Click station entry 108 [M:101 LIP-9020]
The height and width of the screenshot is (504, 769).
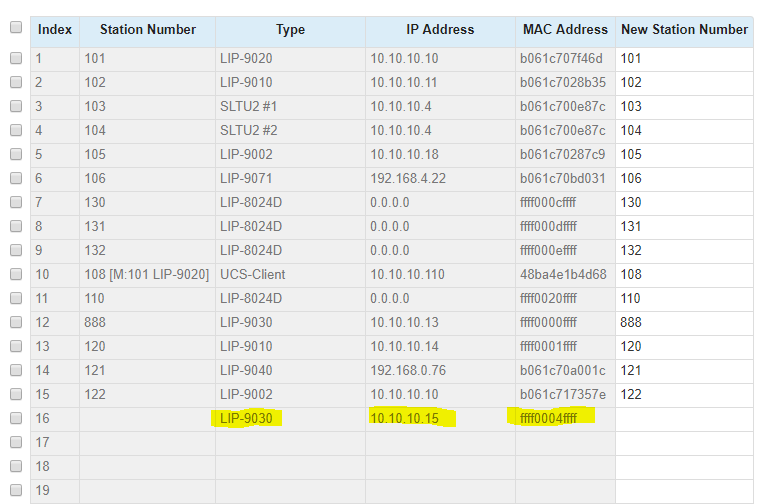[147, 274]
